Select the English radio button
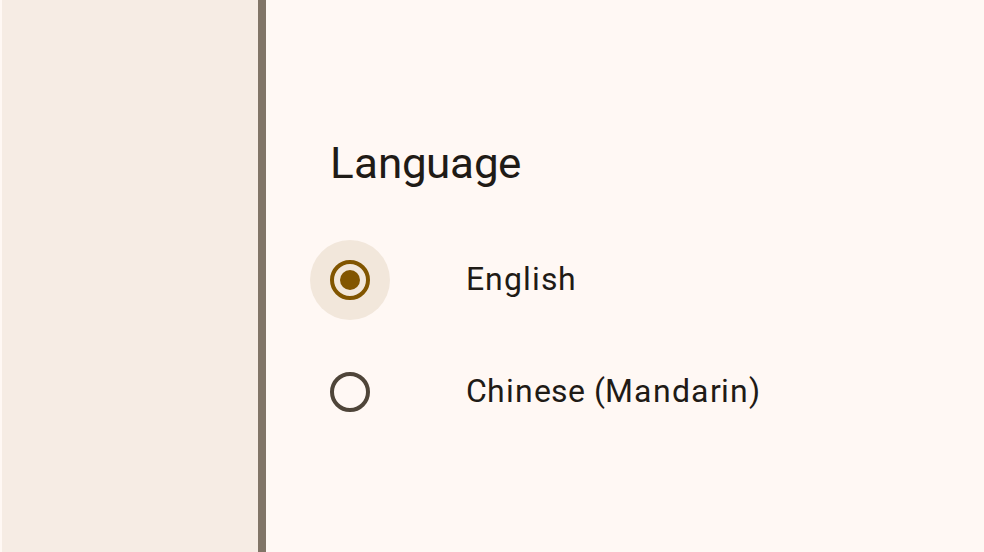 350,280
